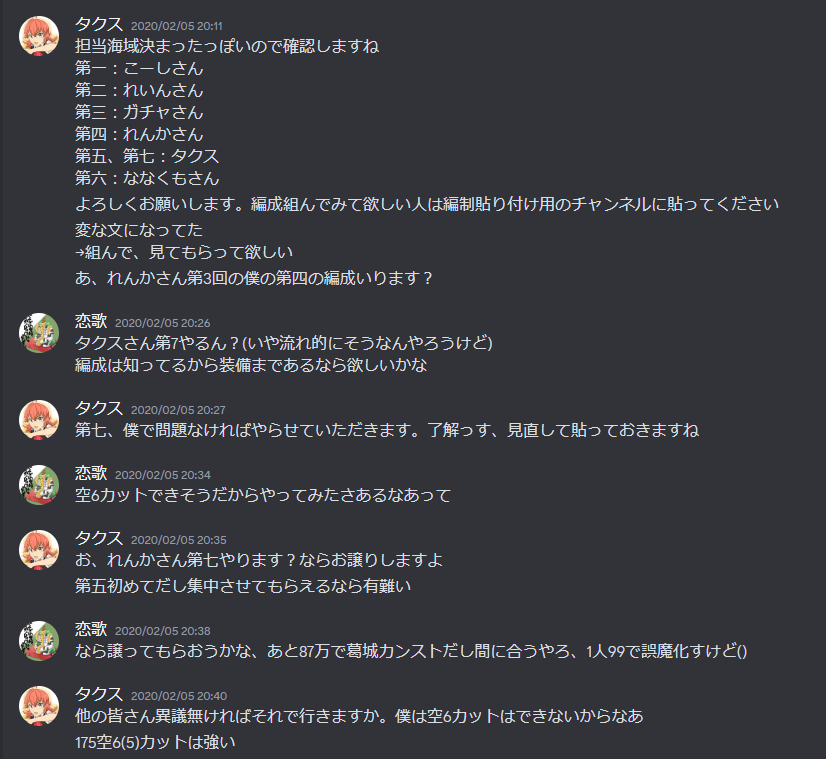This screenshot has height=759, width=826.
Task: Click 恋歌 avatar on the 20:38 message
Action: [38, 640]
